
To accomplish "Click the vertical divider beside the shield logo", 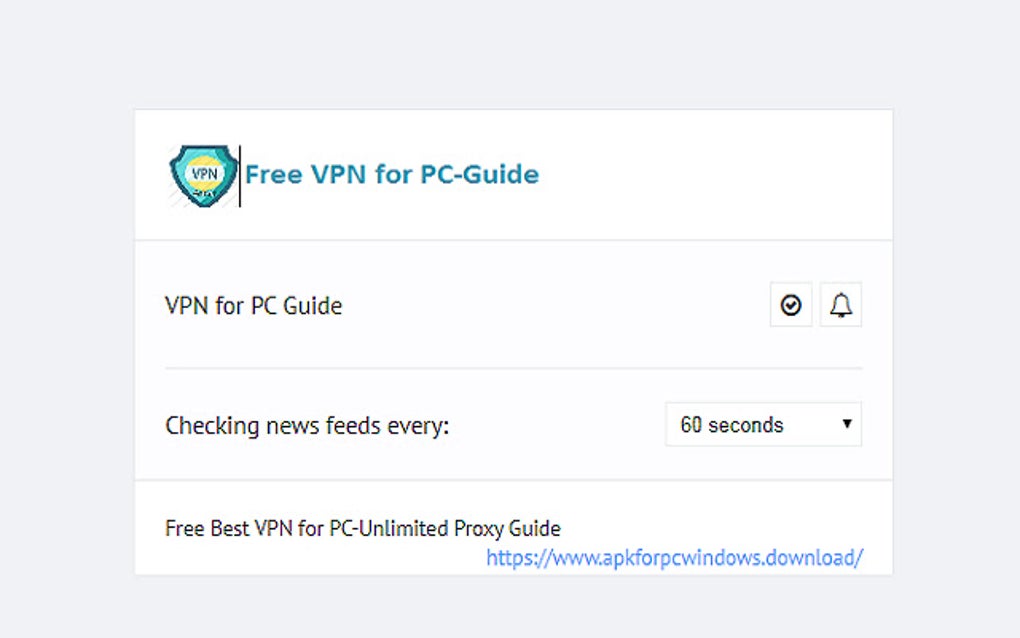I will (240, 176).
